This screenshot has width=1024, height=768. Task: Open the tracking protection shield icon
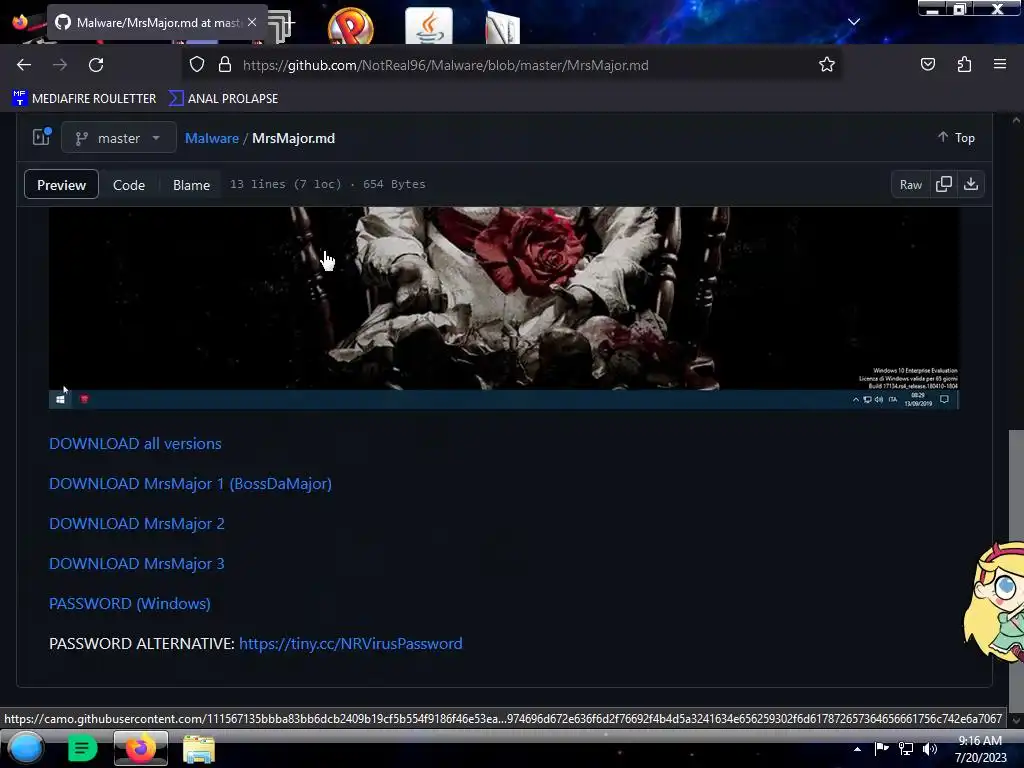tap(197, 65)
